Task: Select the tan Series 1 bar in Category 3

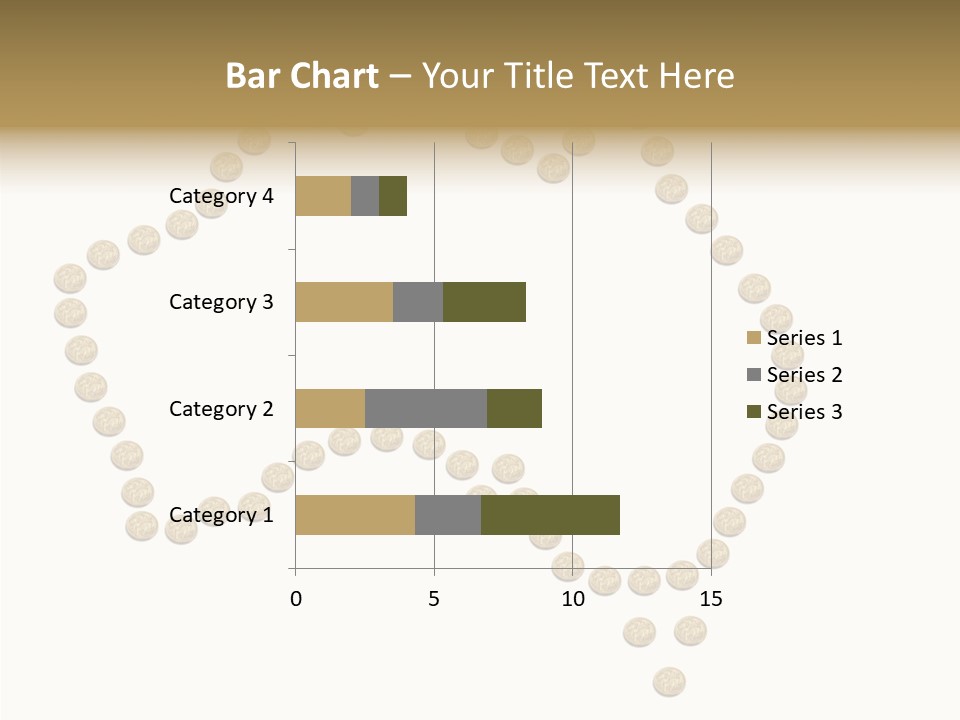Action: [344, 302]
